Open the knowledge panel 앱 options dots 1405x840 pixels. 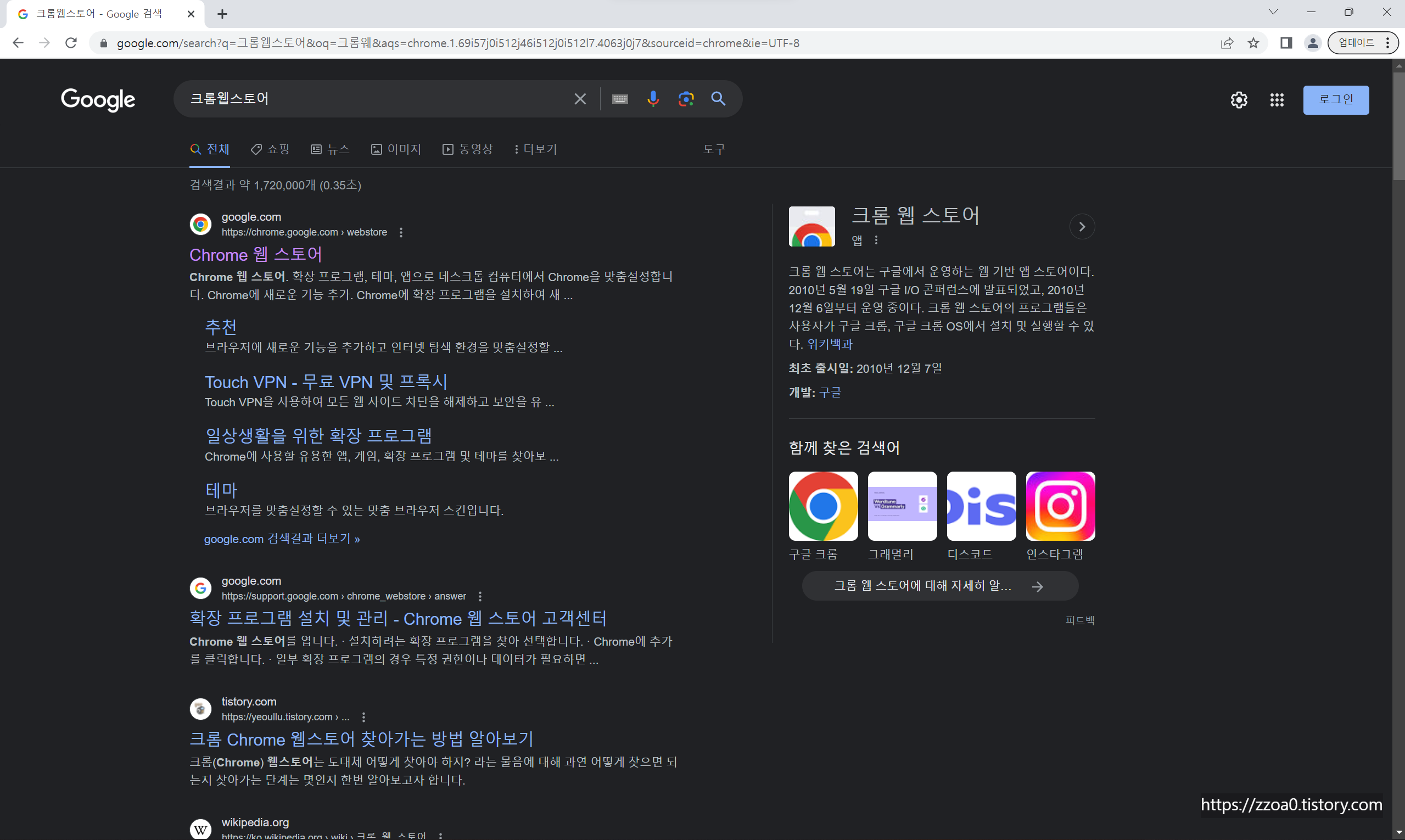(x=876, y=240)
